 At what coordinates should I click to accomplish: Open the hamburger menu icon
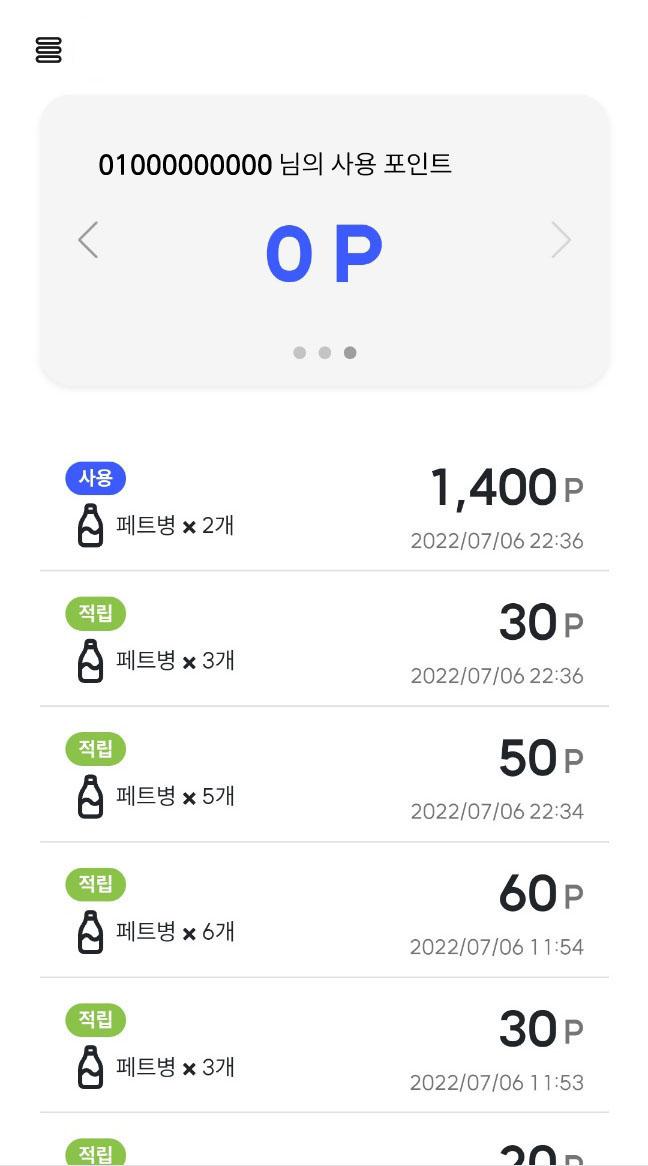tap(48, 49)
